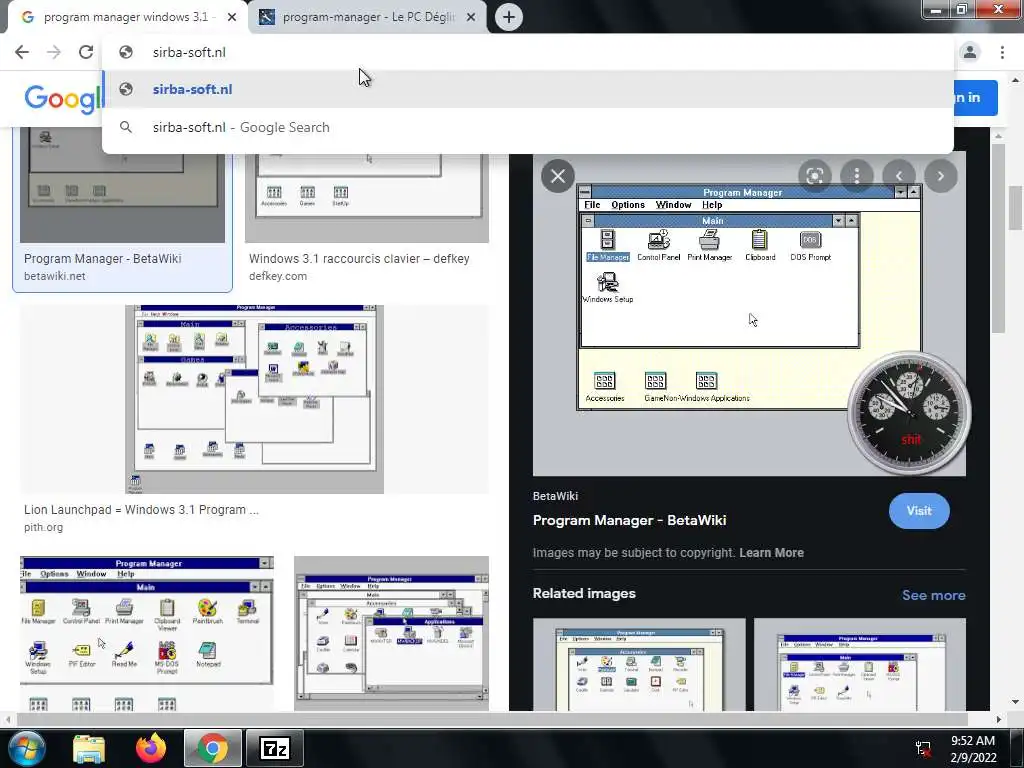1024x768 pixels.
Task: Open 'Lion Launchpad' pith.org image result
Action: pos(254,399)
